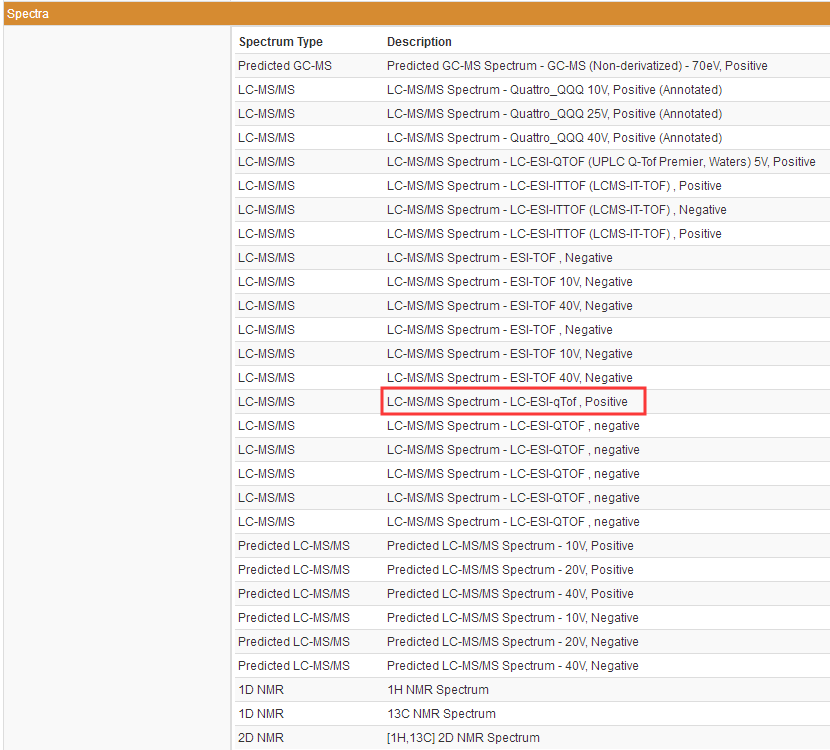Open Predicted LC-MS/MS Spectrum - 40V, Positive
The height and width of the screenshot is (750, 830).
510,594
